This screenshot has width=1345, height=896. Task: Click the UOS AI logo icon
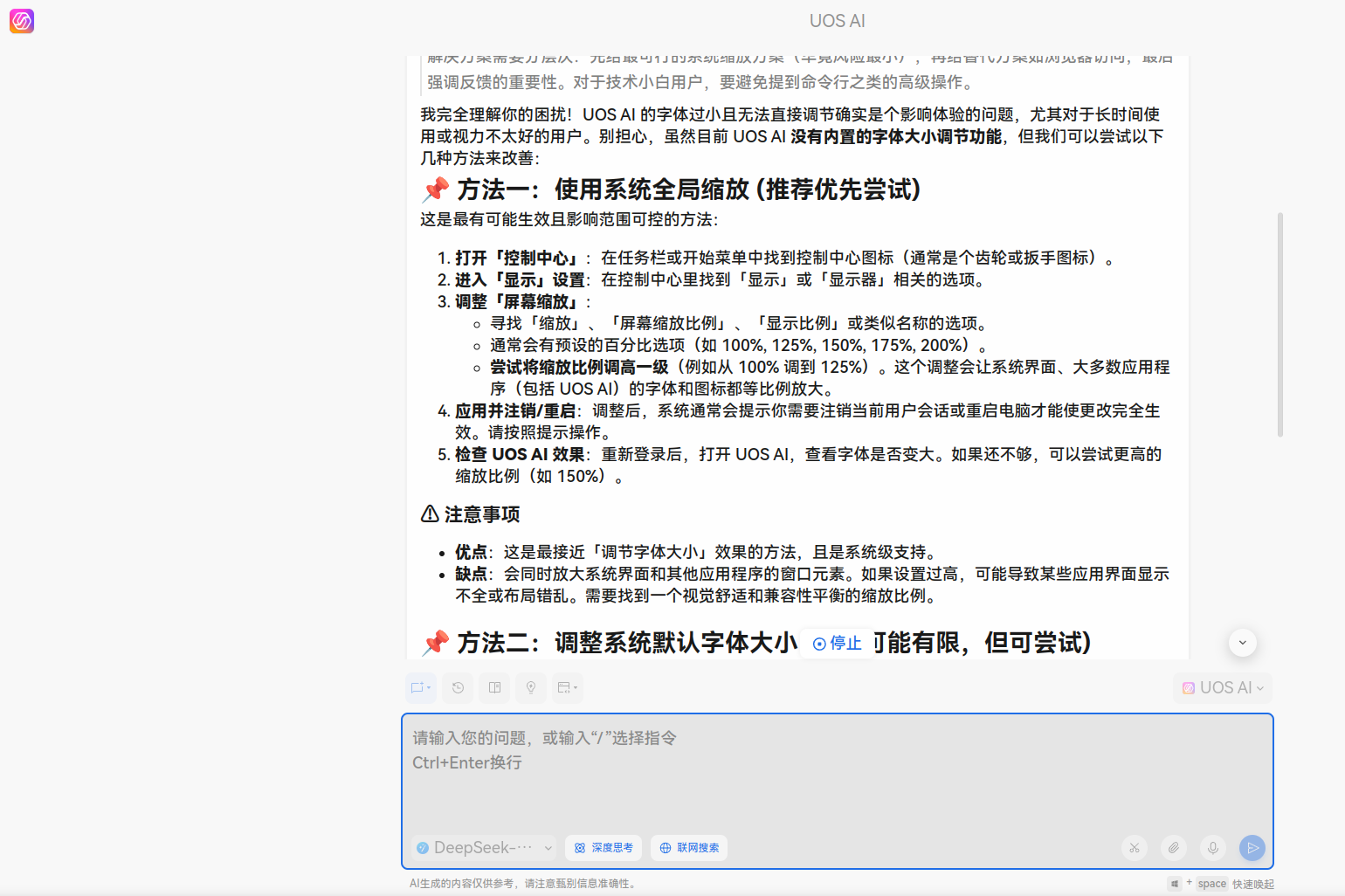point(22,21)
